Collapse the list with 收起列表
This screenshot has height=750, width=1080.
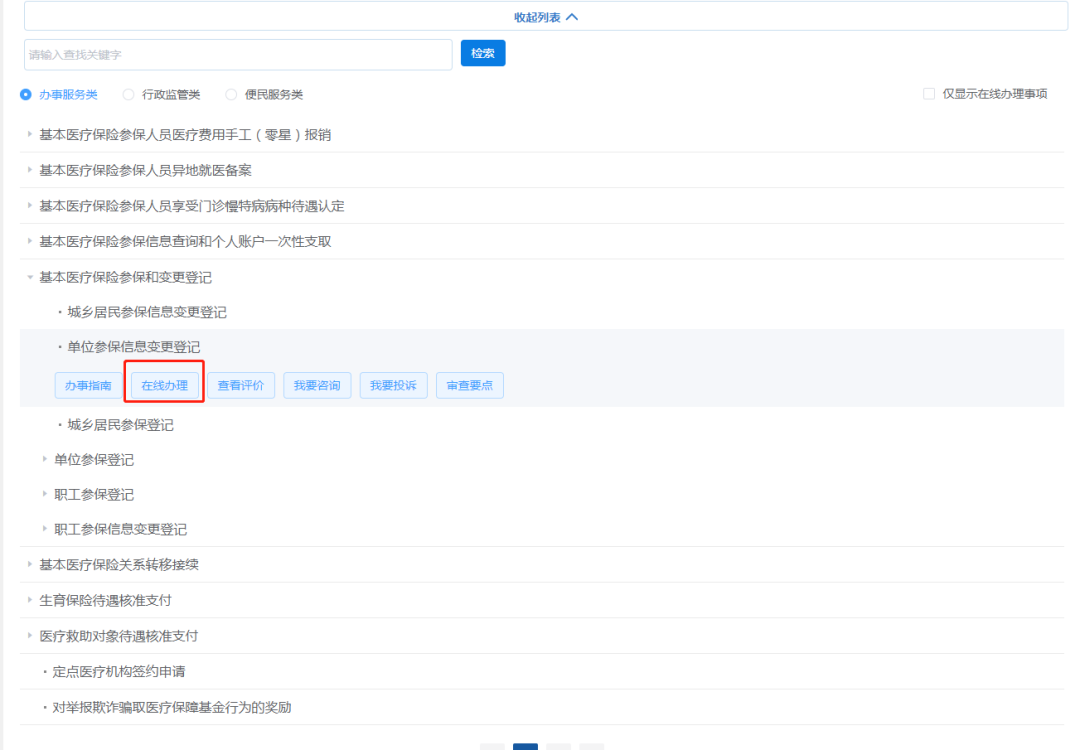click(546, 17)
